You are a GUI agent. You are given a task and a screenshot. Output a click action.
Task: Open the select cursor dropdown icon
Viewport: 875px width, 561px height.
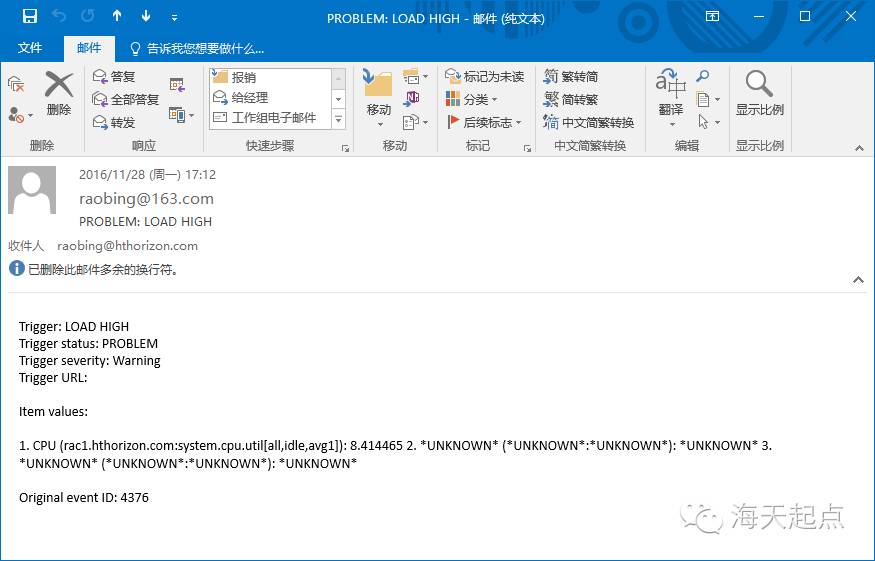click(708, 122)
